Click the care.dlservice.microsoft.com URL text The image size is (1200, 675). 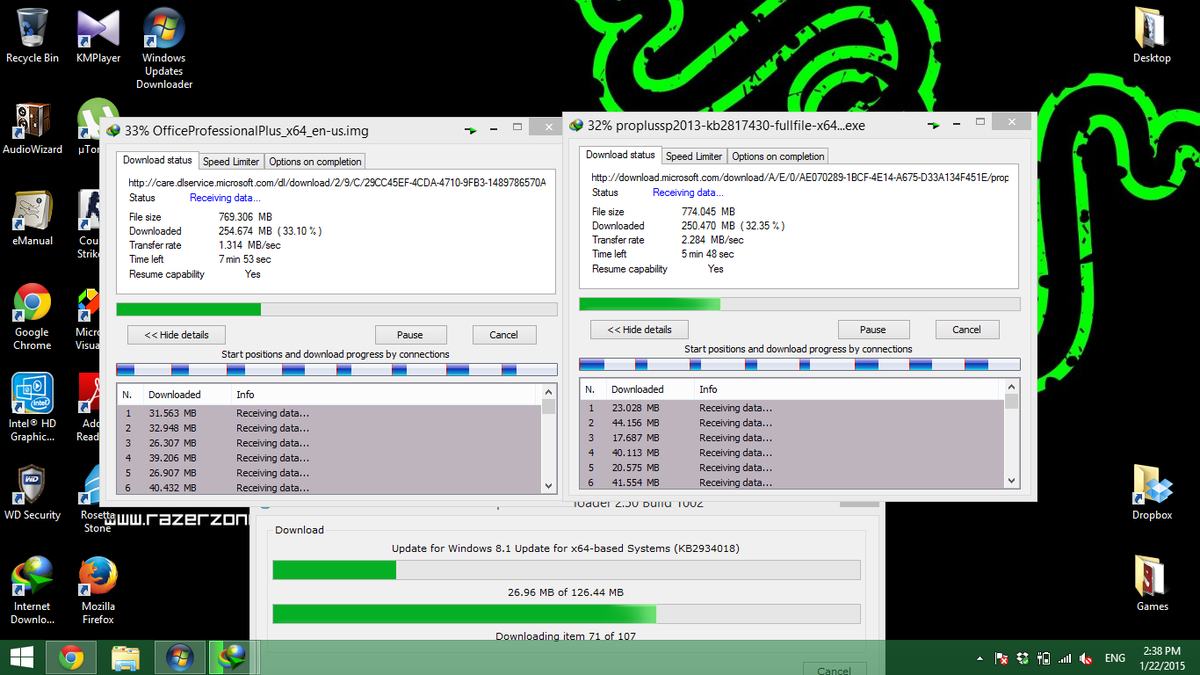(x=337, y=183)
